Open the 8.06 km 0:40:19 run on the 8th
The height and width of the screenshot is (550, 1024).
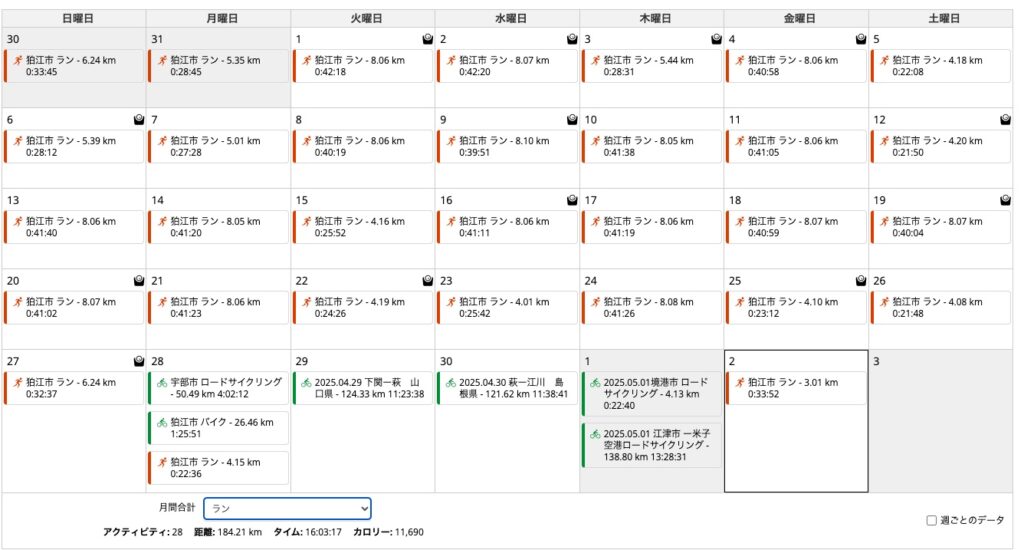[x=363, y=146]
